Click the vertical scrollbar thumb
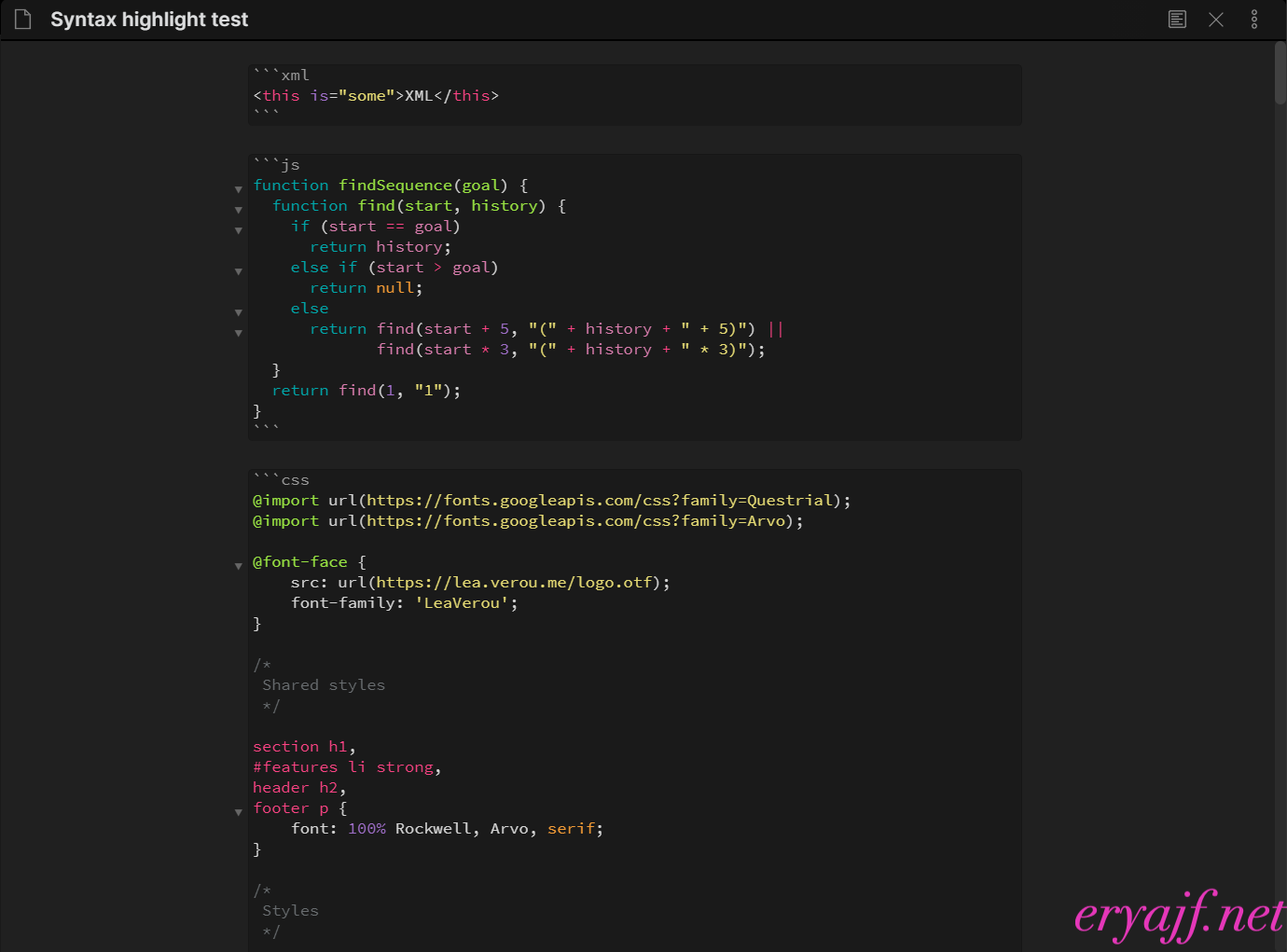This screenshot has width=1287, height=952. tap(1280, 73)
